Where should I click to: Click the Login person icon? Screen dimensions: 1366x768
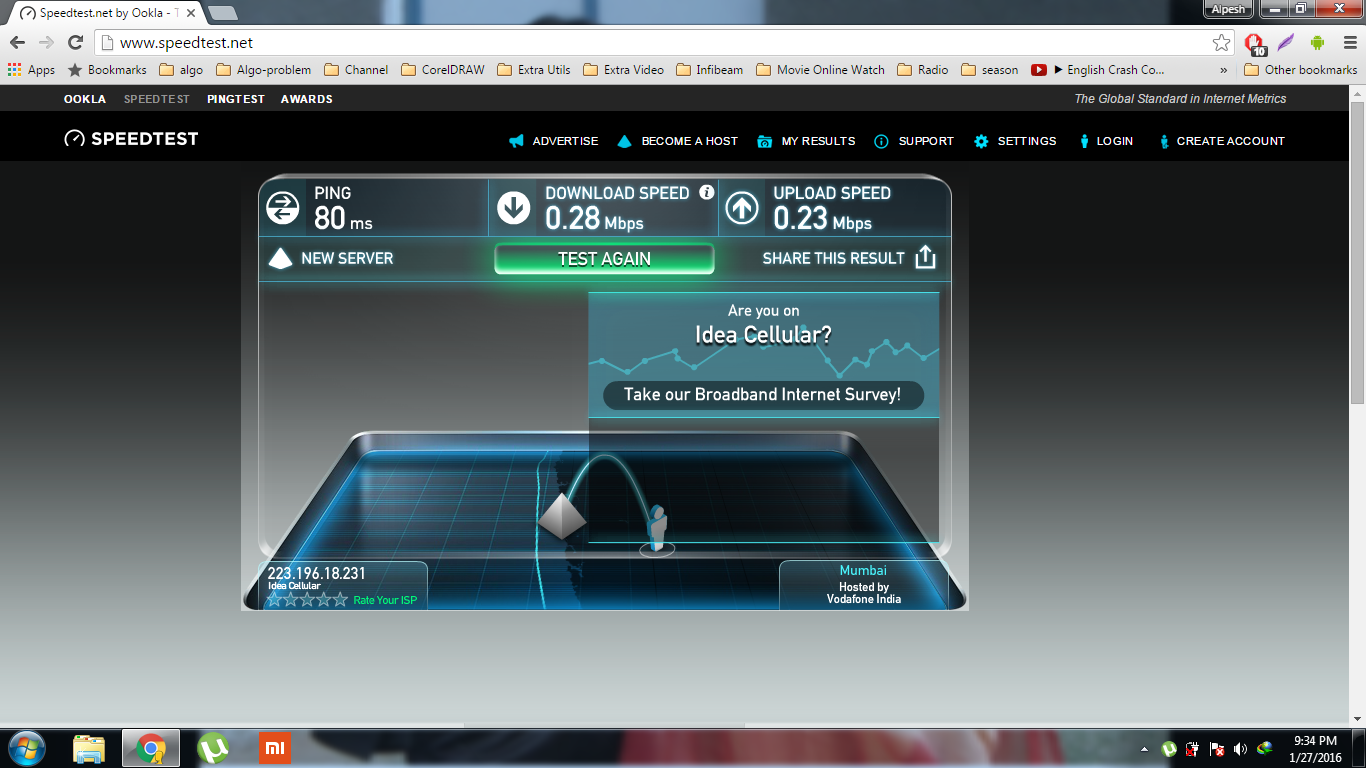pos(1084,141)
